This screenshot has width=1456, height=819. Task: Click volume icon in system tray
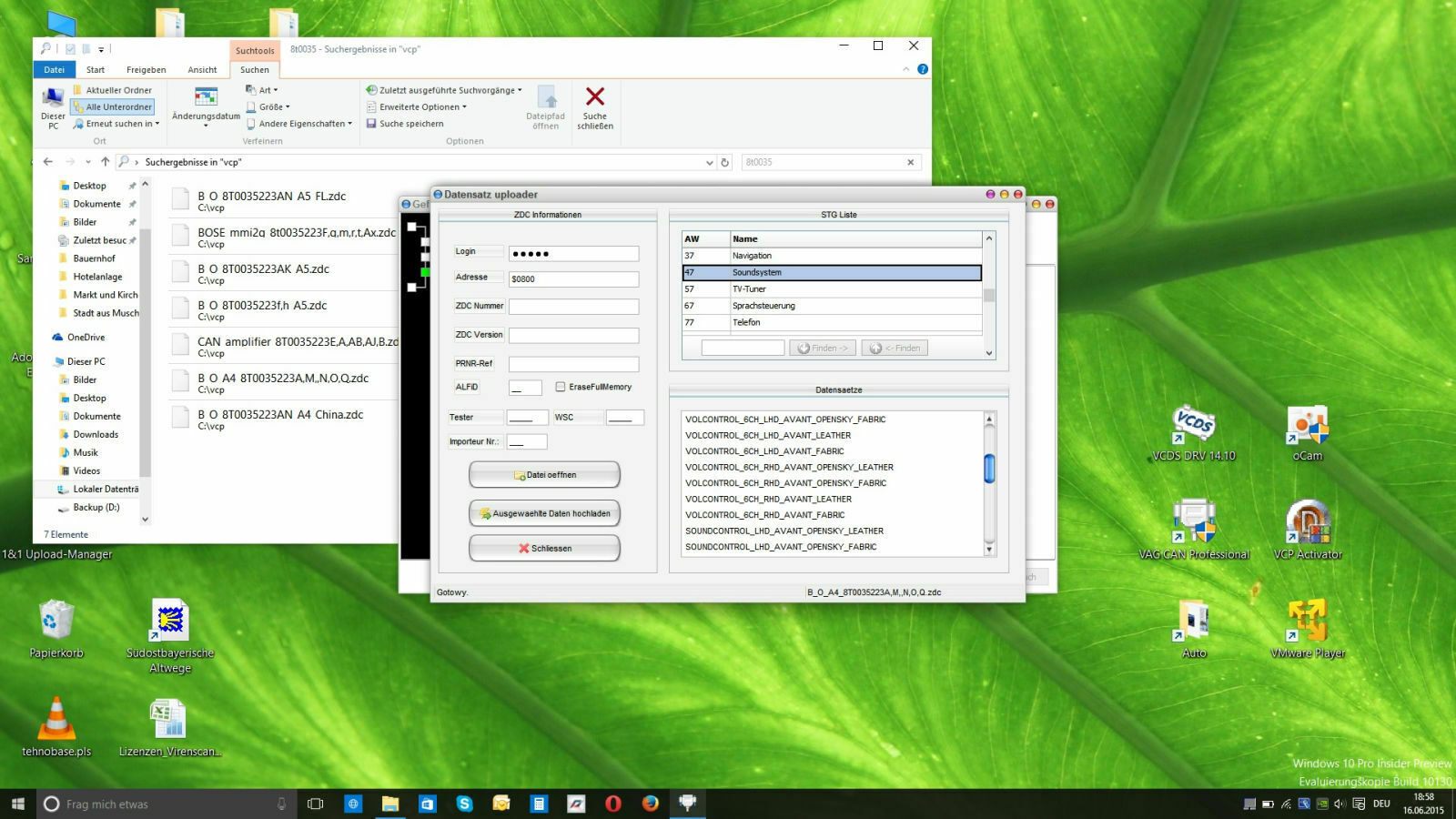(1340, 804)
